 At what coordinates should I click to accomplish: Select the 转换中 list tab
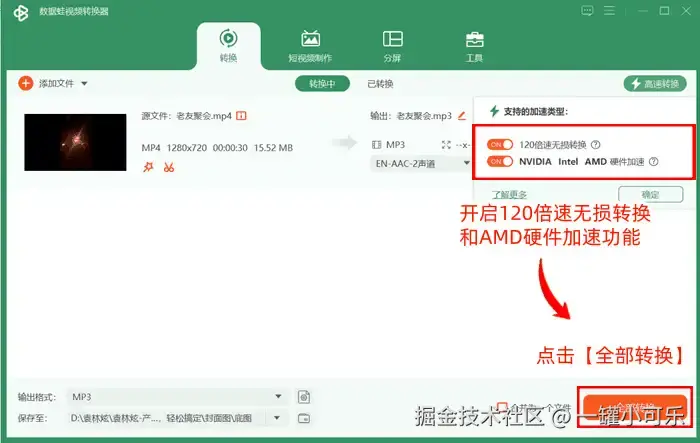[322, 84]
